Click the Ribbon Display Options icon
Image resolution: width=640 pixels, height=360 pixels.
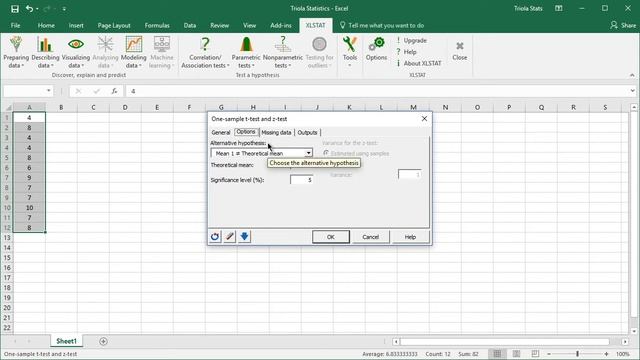tap(559, 8)
